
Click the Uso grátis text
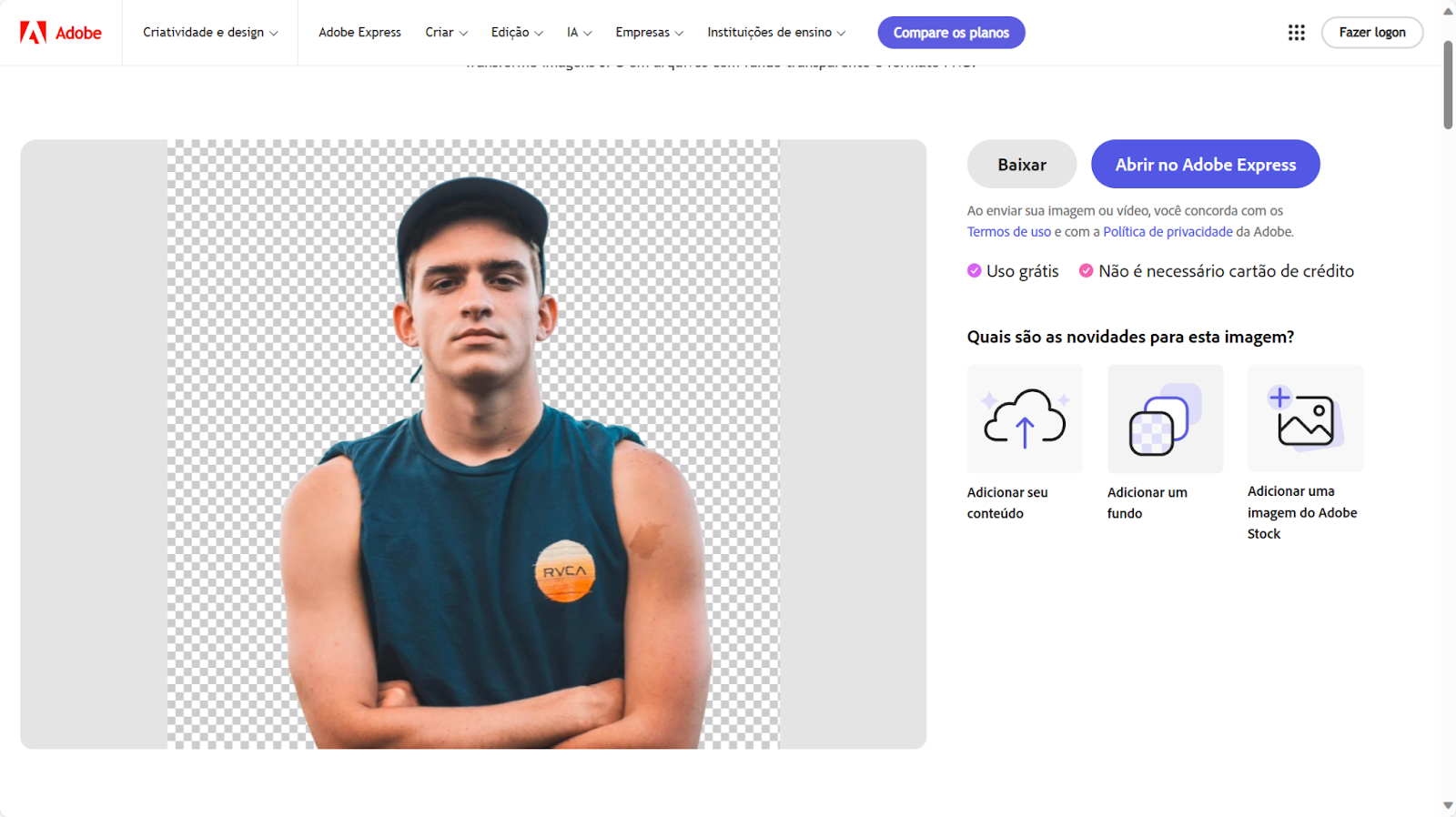pos(1023,271)
